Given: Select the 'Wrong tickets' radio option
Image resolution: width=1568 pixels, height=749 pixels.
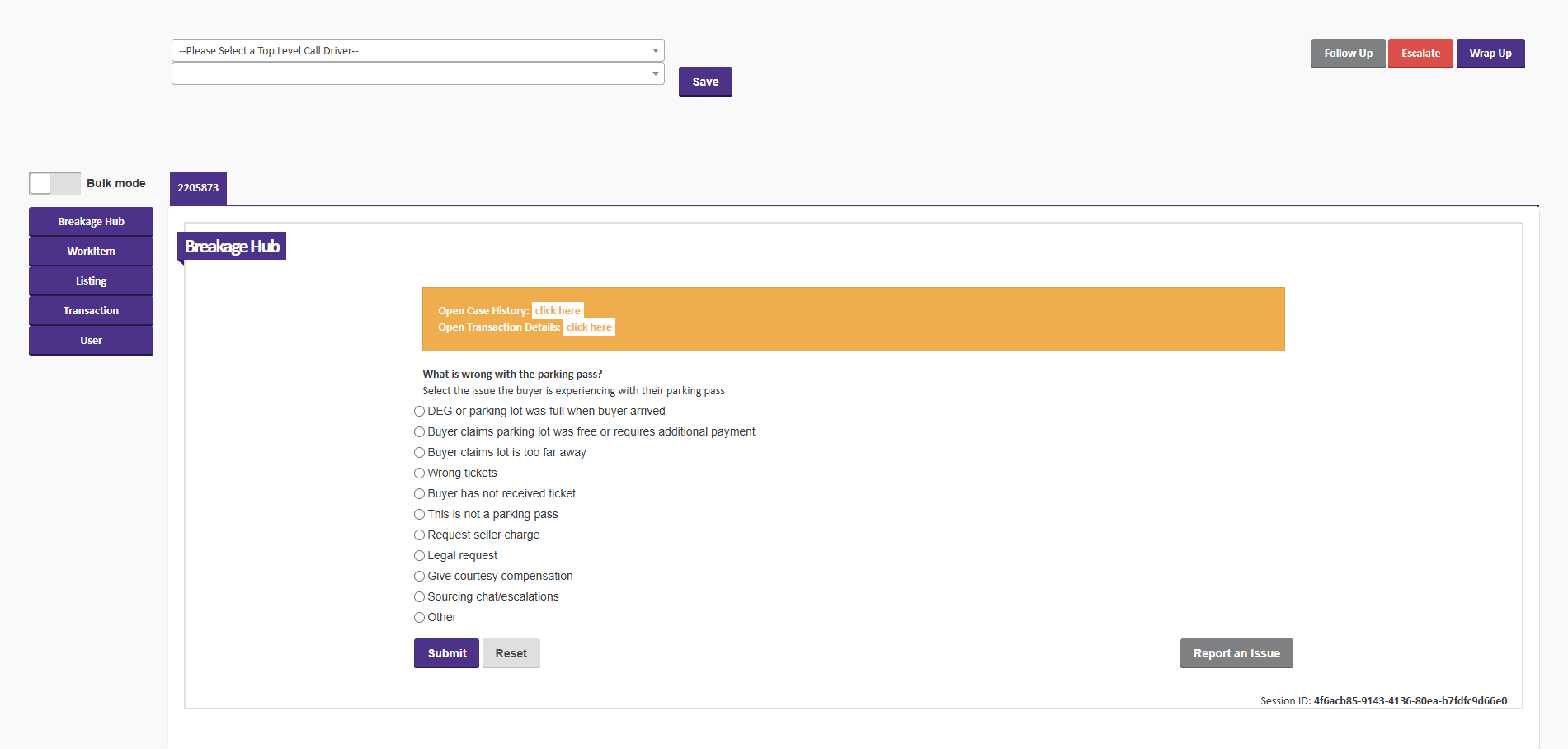Looking at the screenshot, I should [420, 473].
